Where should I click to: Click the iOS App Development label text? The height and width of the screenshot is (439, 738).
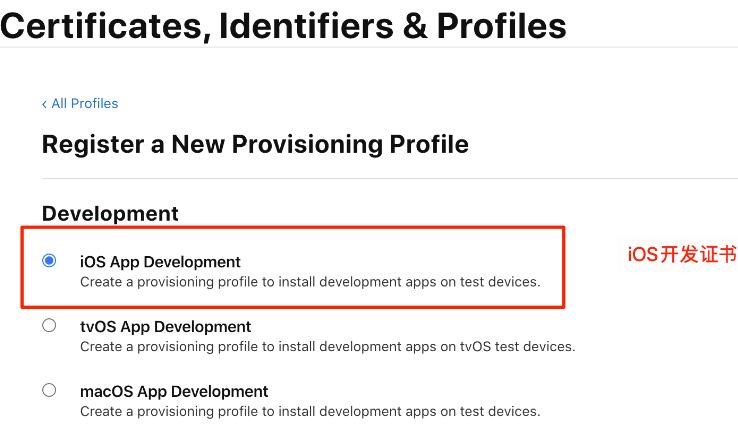(160, 262)
